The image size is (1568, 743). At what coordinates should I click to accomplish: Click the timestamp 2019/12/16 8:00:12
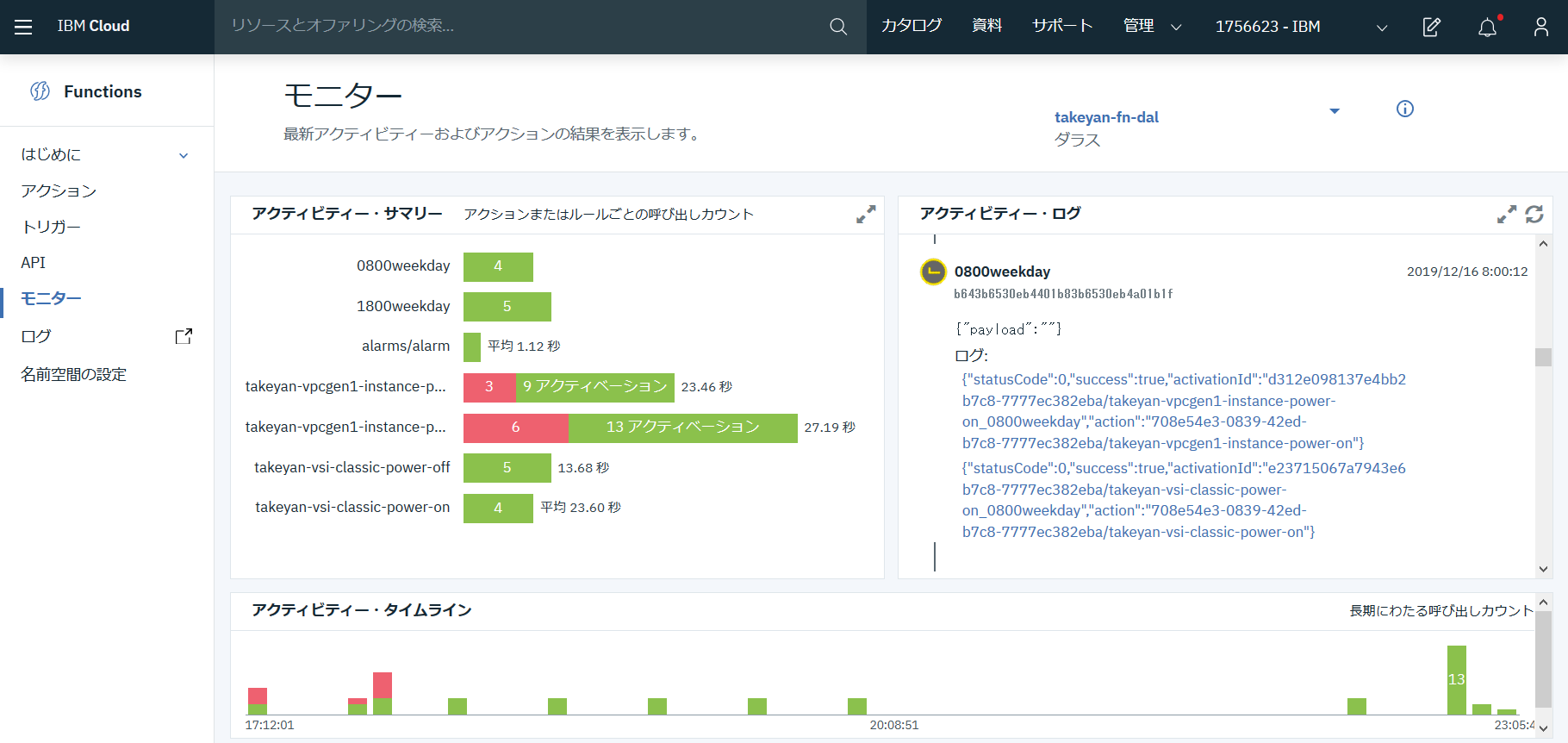tap(1467, 272)
